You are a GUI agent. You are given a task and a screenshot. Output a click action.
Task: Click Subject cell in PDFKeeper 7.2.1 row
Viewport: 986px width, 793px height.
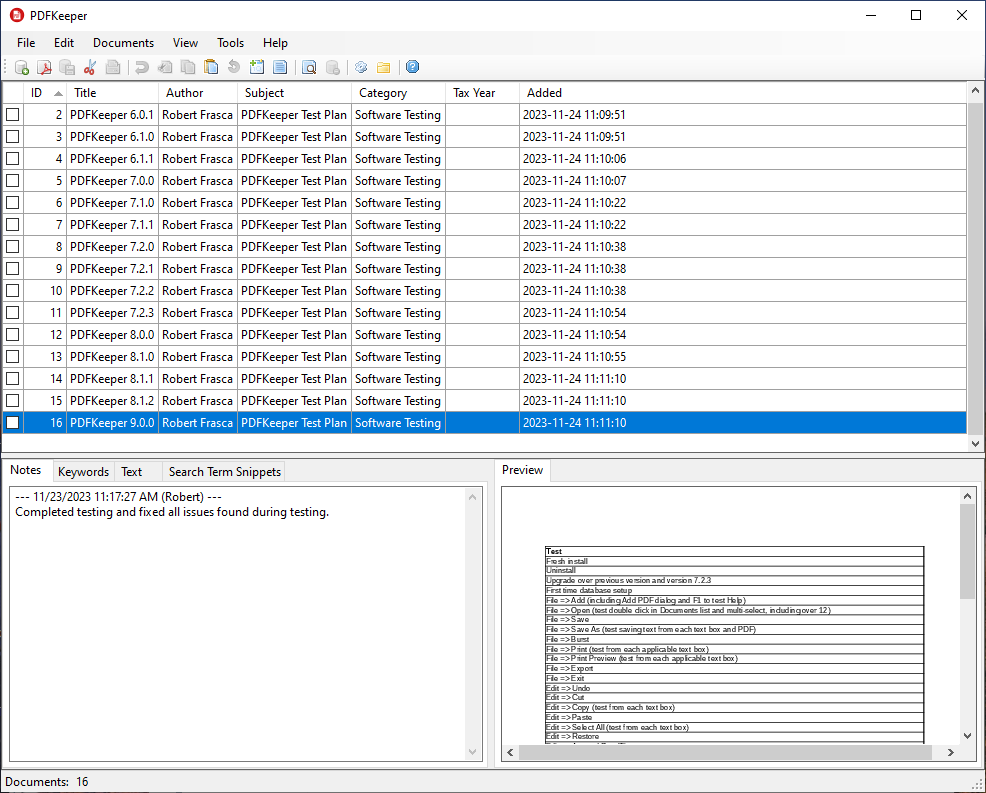click(x=294, y=269)
